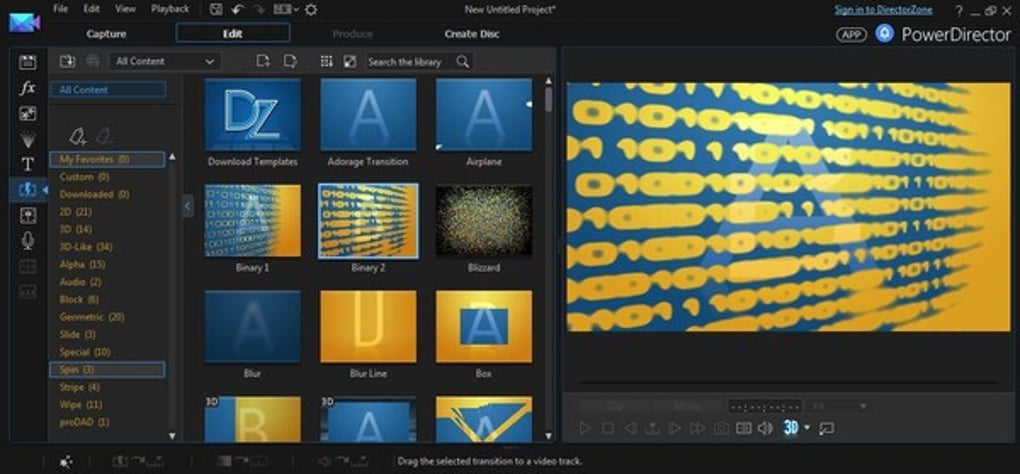Click Sign in to DirectorZone link
Viewport: 1020px width, 474px height.
click(x=883, y=10)
